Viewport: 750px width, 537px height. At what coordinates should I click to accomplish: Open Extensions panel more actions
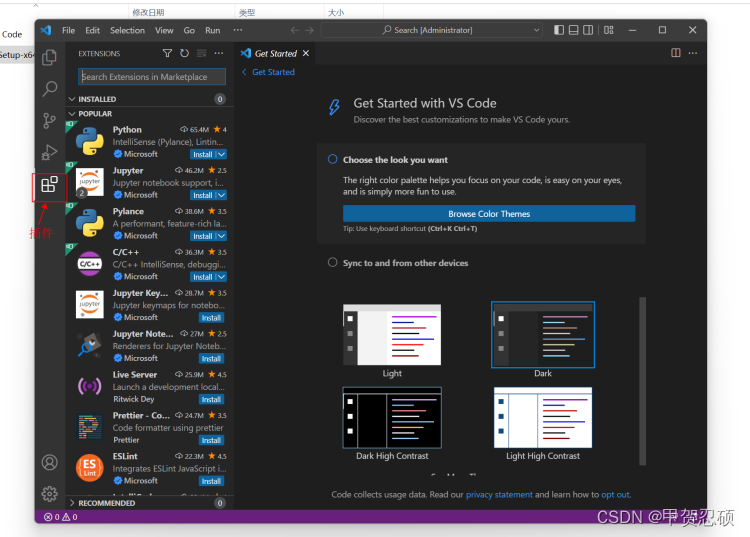(219, 53)
